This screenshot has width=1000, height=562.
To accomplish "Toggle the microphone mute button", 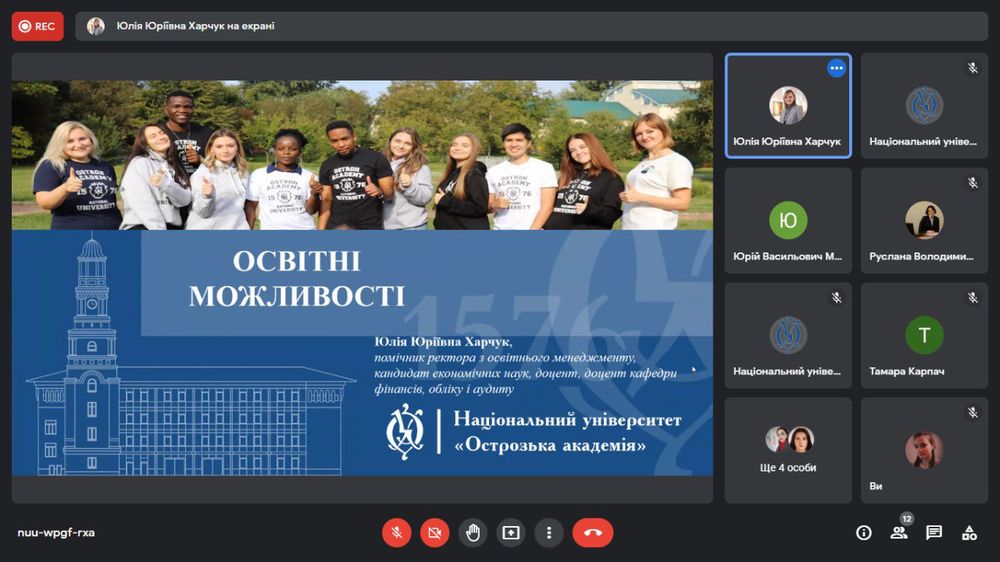I will 396,533.
